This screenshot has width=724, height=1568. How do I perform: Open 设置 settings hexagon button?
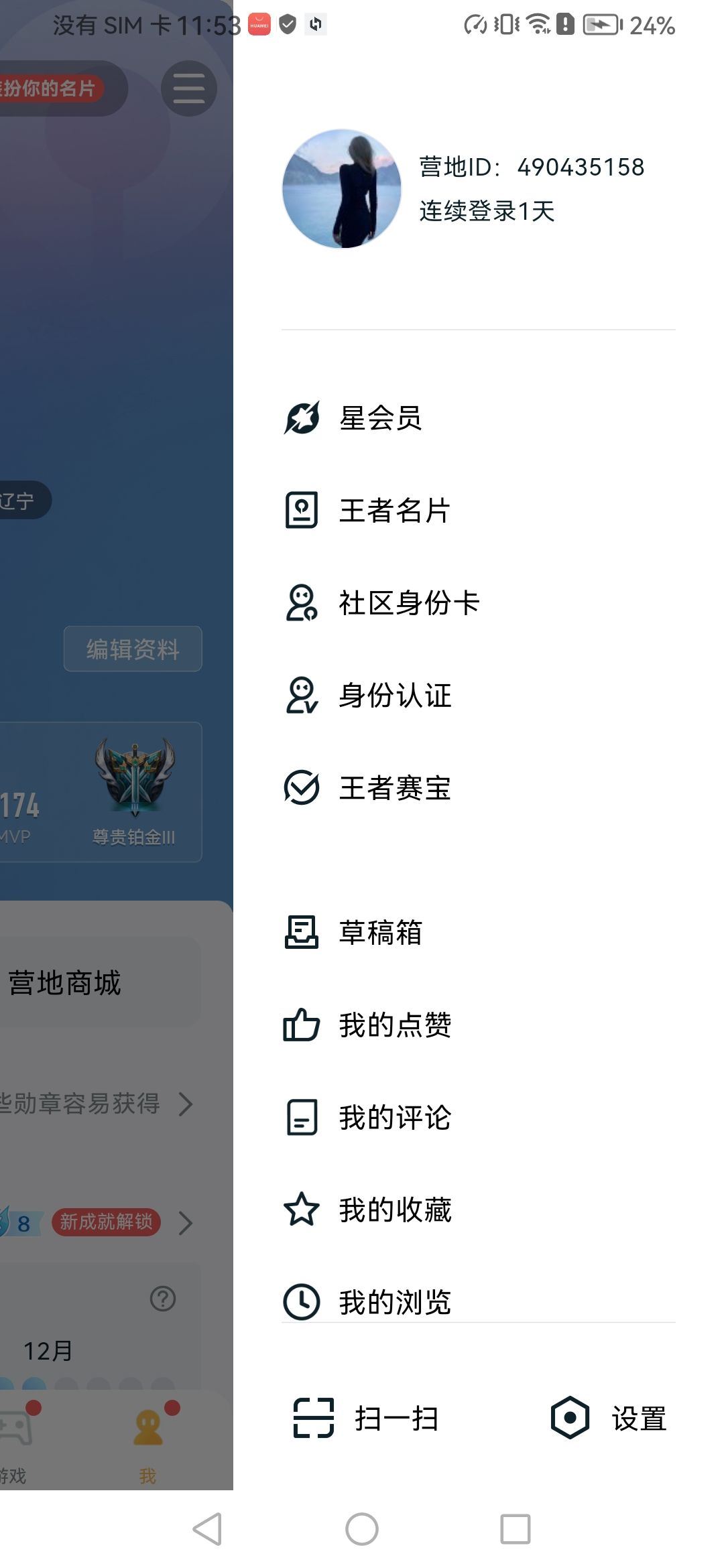(x=609, y=1418)
